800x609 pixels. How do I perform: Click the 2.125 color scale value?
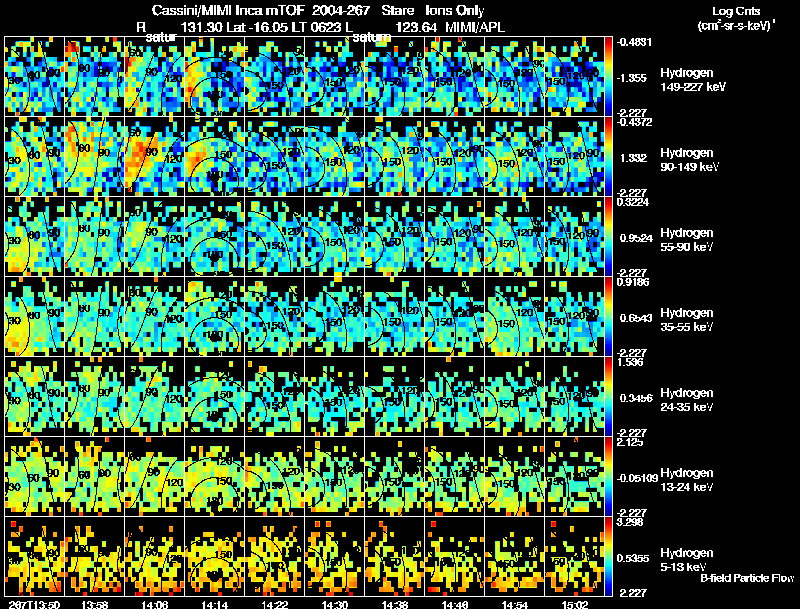[630, 442]
